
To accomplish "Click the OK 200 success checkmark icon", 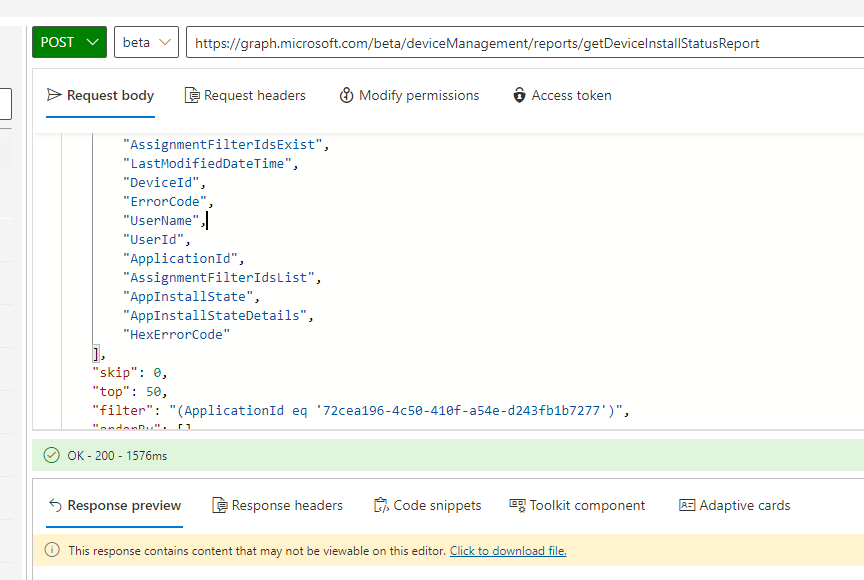I will [52, 456].
